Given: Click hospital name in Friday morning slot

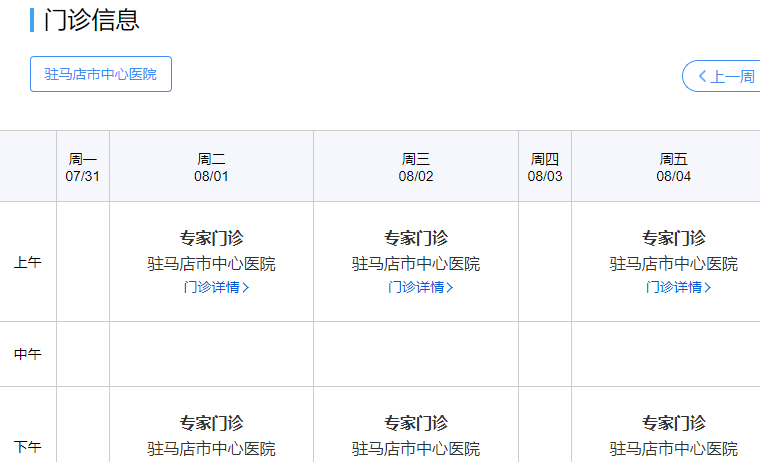Looking at the screenshot, I should [x=673, y=264].
